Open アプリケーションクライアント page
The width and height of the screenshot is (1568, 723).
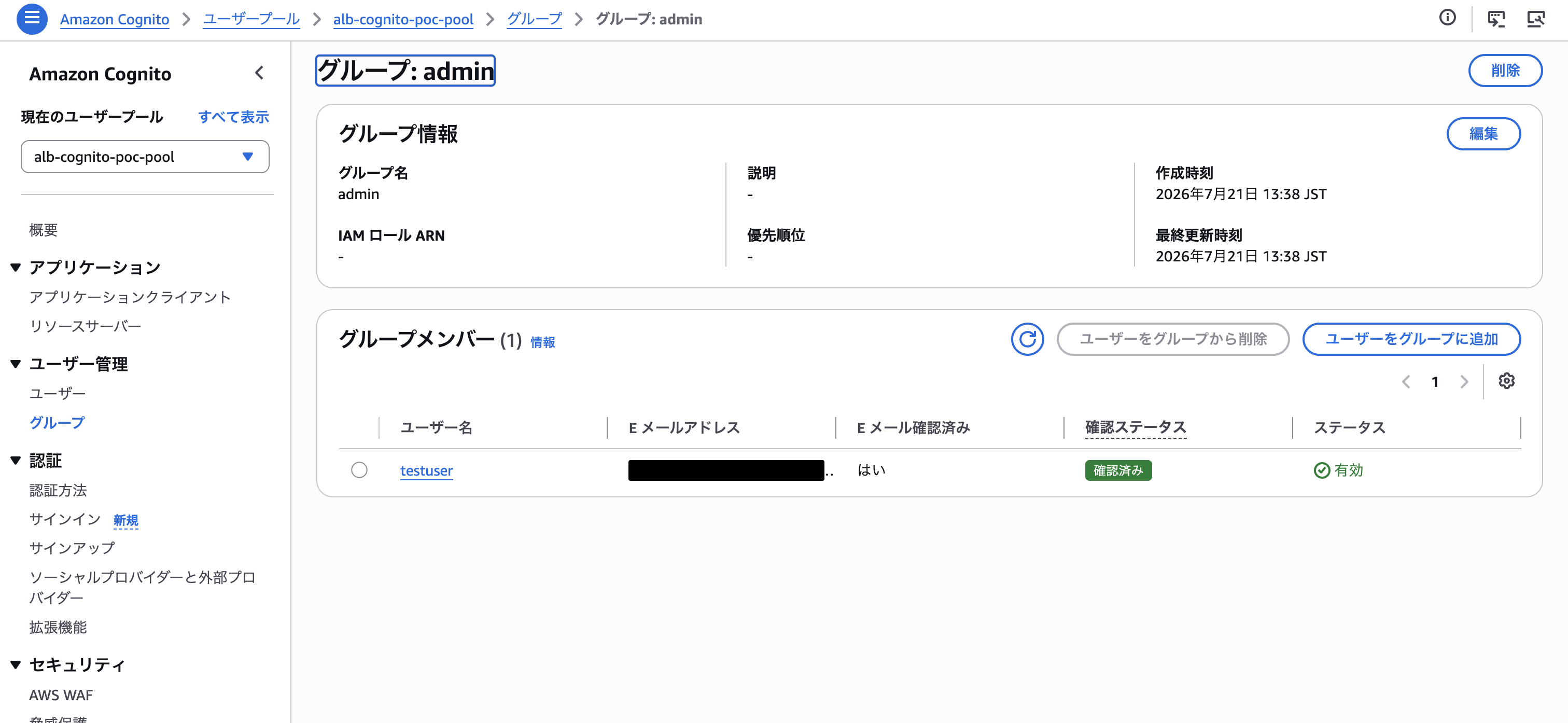coord(130,297)
